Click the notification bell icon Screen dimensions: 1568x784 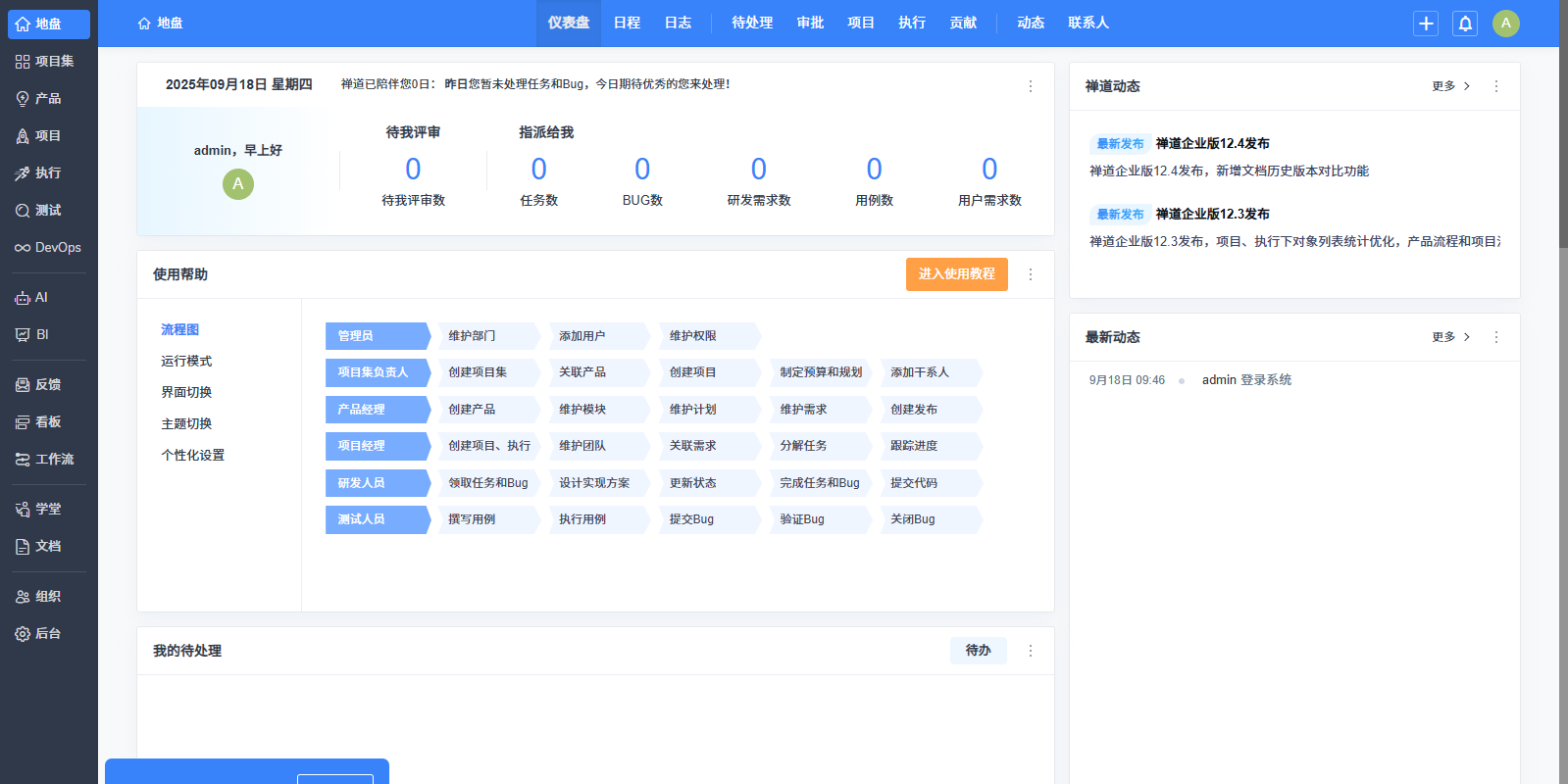click(1465, 24)
